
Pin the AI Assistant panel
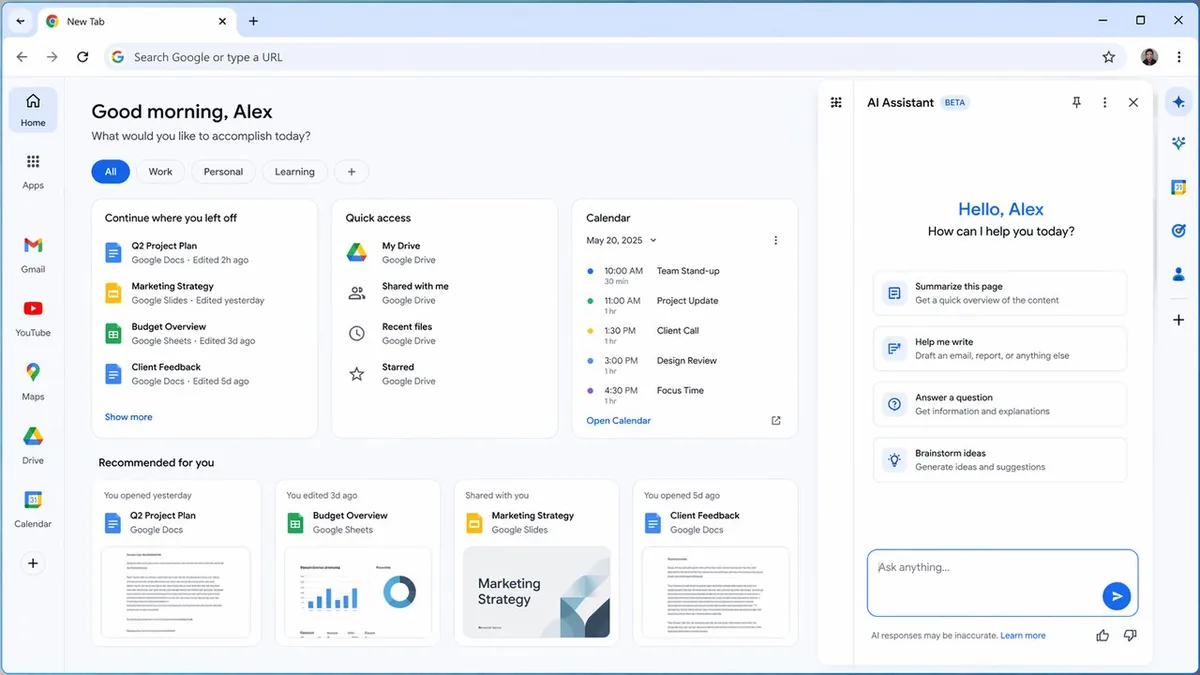[1076, 102]
